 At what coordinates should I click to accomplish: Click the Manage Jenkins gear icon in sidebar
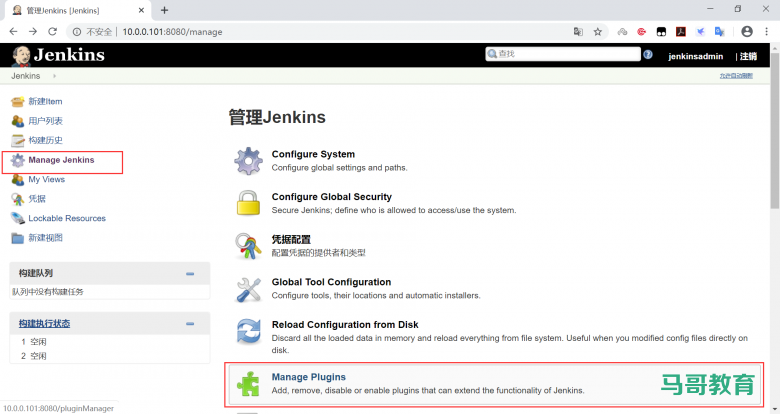point(17,160)
